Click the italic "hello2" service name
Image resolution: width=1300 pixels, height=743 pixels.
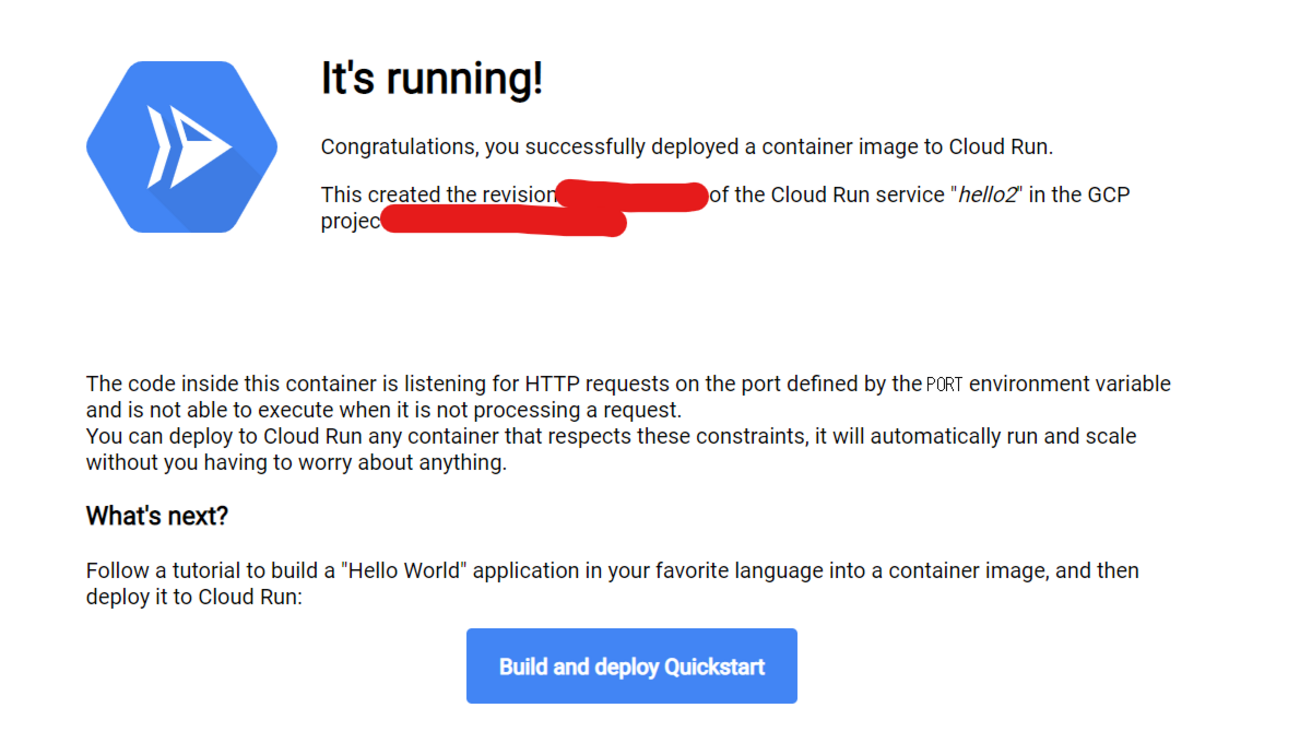pos(987,195)
